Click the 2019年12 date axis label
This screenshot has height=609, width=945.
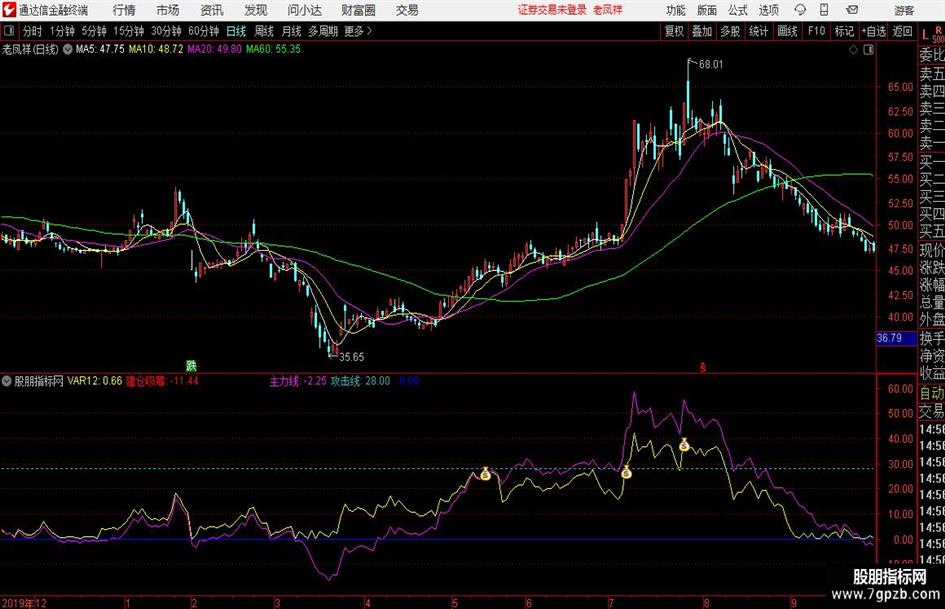[24, 603]
